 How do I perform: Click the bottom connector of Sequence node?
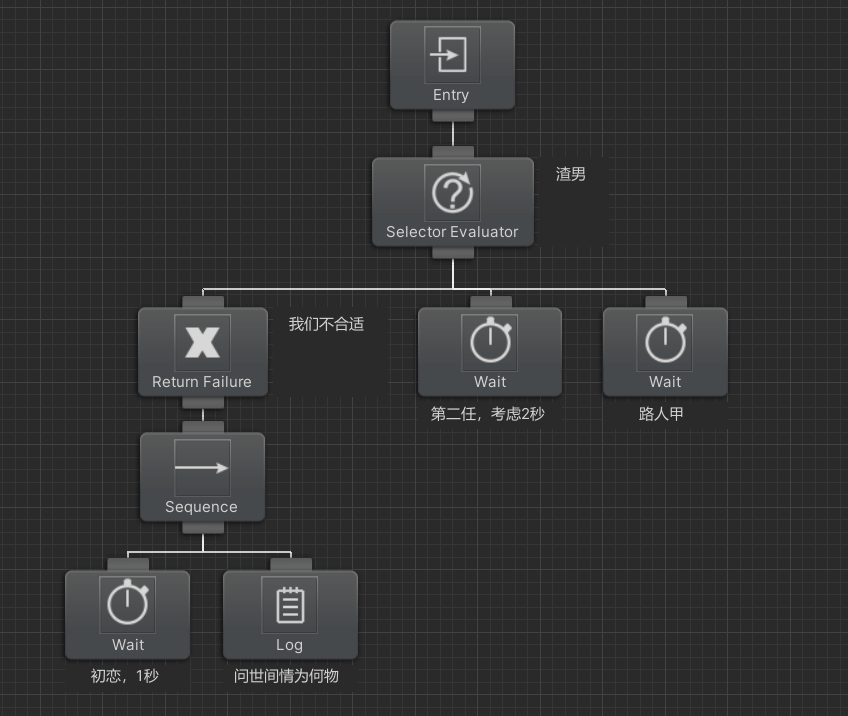pyautogui.click(x=202, y=528)
